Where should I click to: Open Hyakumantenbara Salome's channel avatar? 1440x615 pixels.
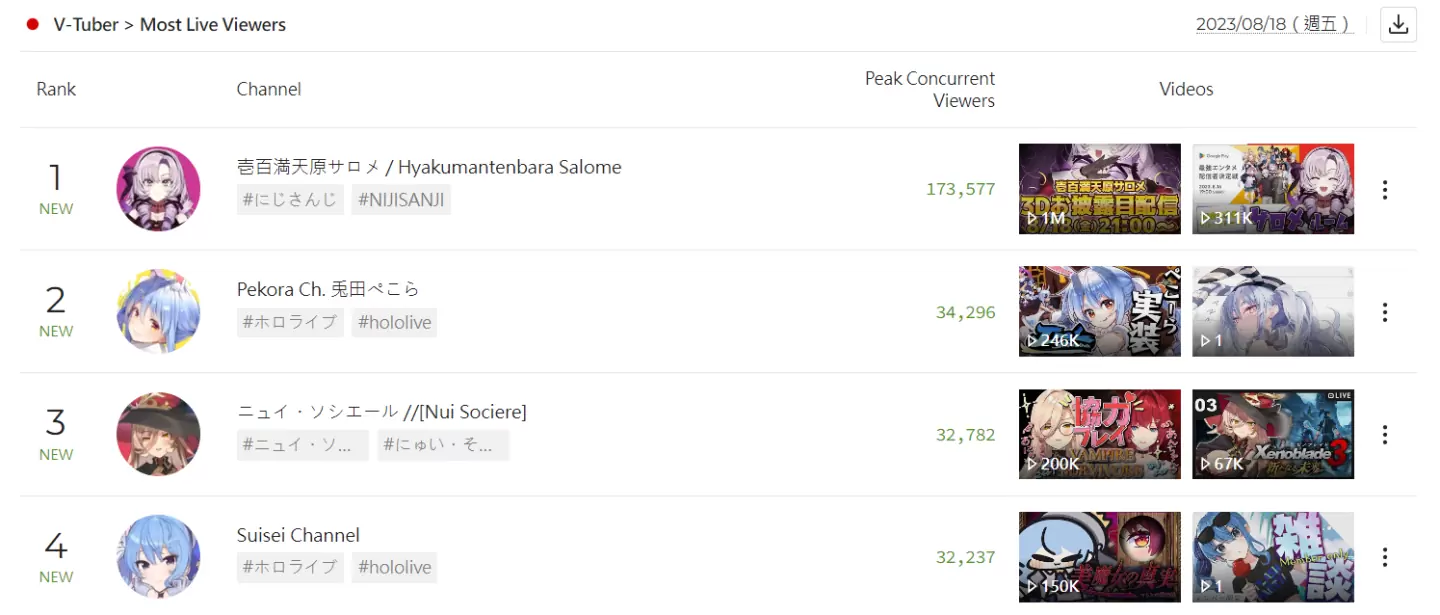(158, 189)
